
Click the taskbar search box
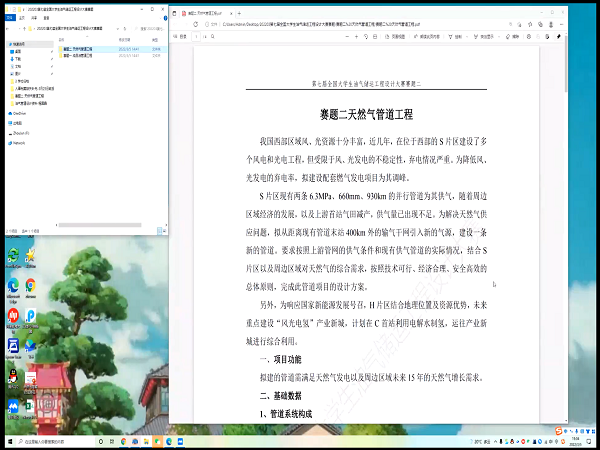54,442
